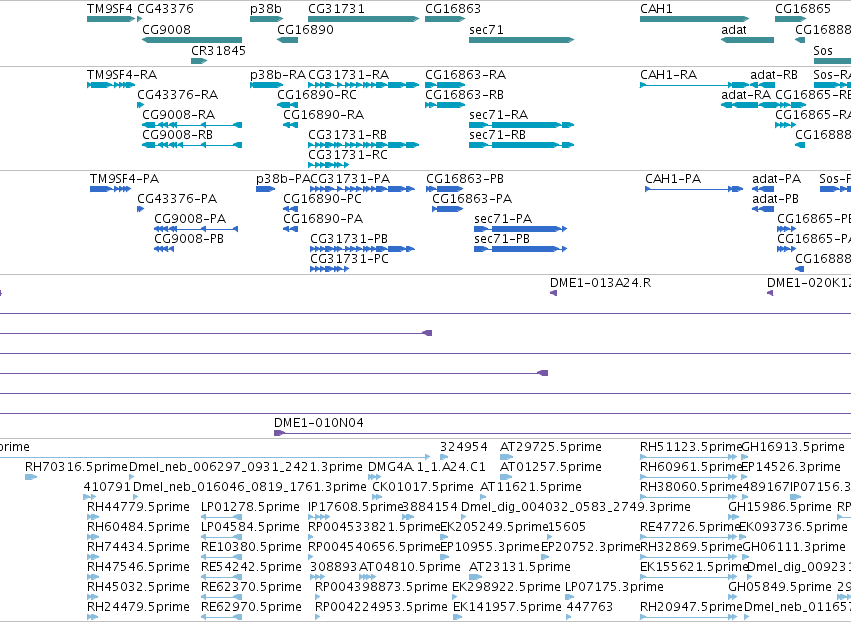Click the 'GH16913.5prime' EST label
Image resolution: width=851 pixels, height=622 pixels.
[x=793, y=447]
